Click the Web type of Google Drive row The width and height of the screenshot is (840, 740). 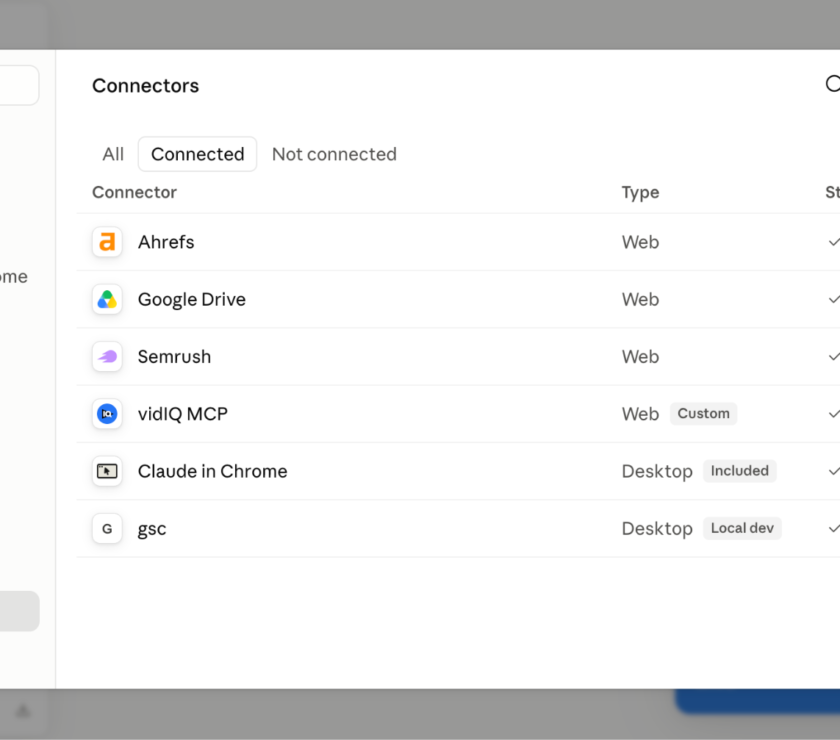pos(640,300)
